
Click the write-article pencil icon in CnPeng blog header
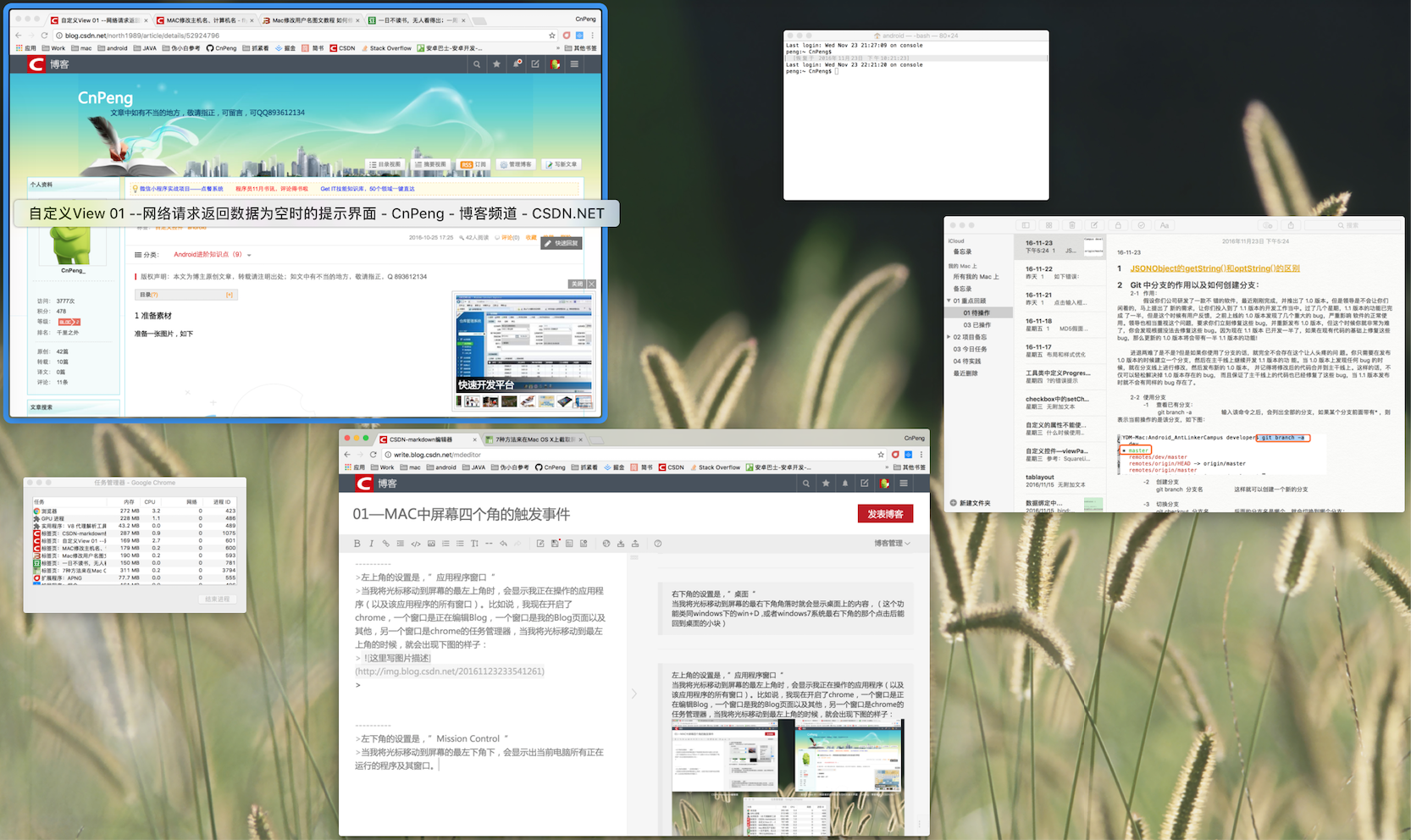tap(535, 64)
